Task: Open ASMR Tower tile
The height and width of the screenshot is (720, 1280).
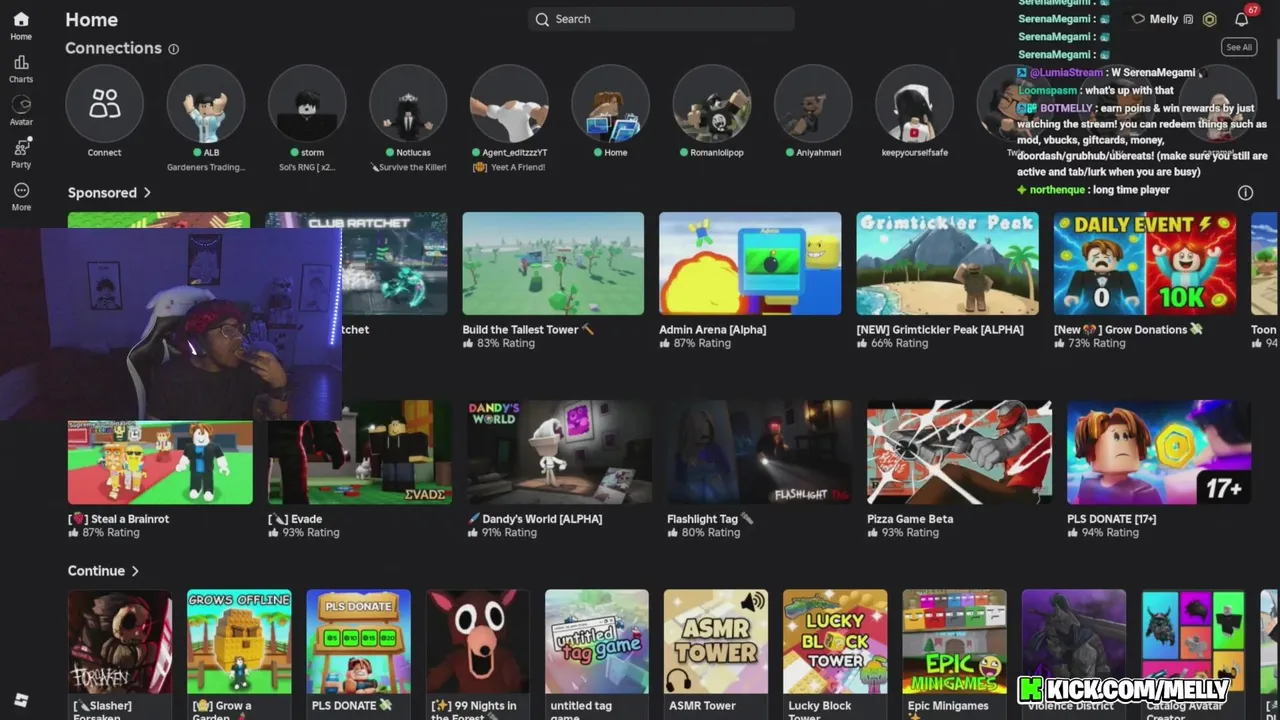Action: (716, 641)
